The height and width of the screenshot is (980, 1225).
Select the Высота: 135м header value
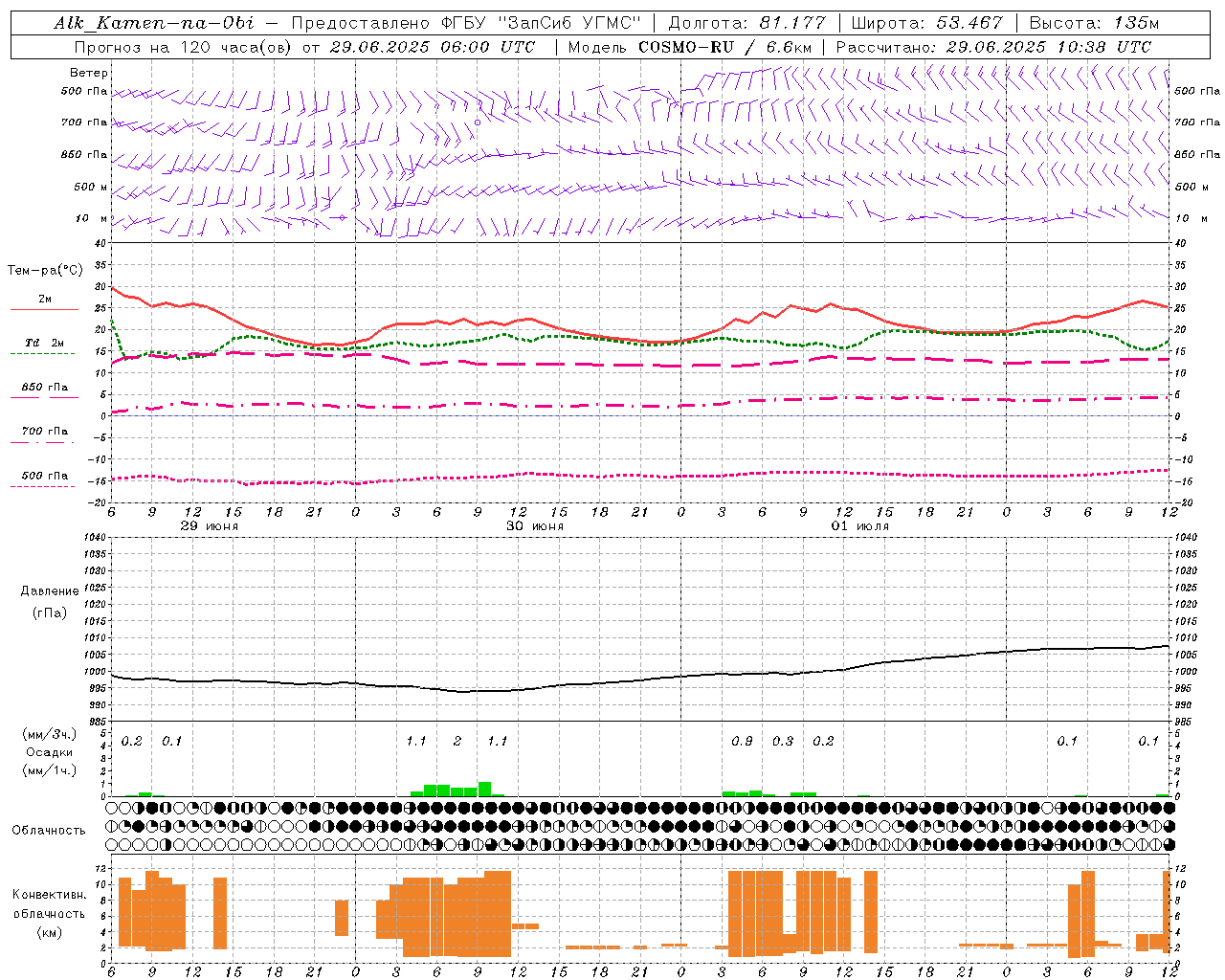[x=1095, y=23]
